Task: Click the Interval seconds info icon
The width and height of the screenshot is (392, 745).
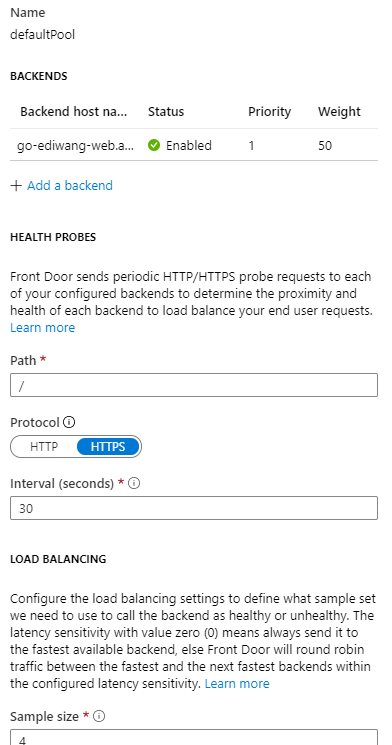Action: (134, 484)
